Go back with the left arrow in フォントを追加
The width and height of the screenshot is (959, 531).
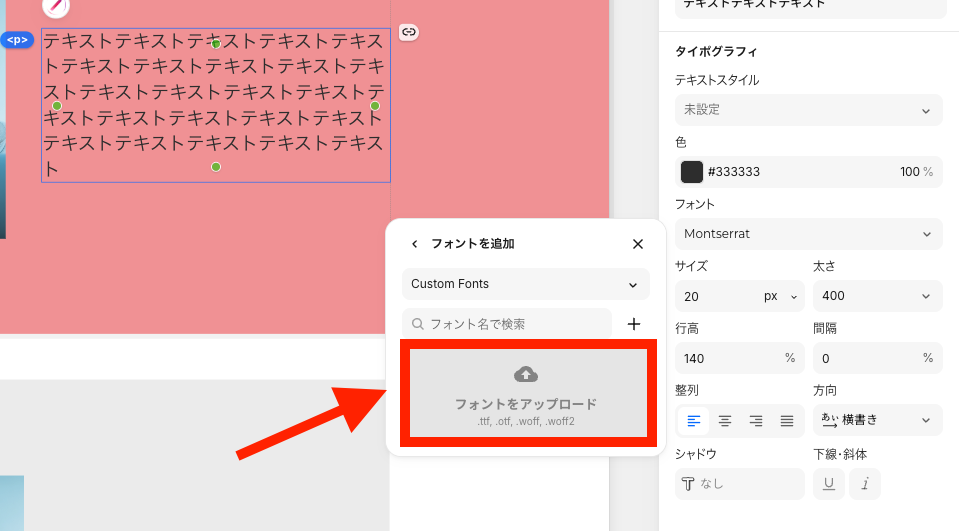pos(415,244)
